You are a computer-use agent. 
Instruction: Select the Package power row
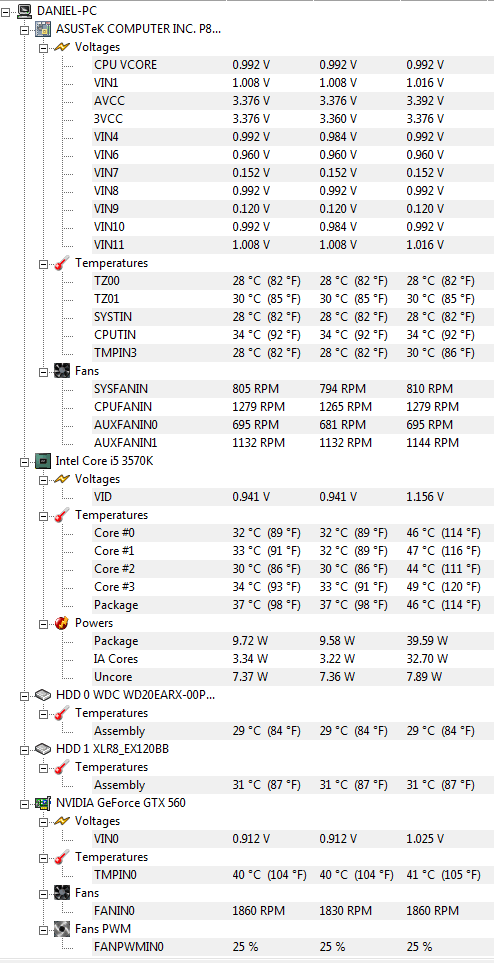[292, 641]
